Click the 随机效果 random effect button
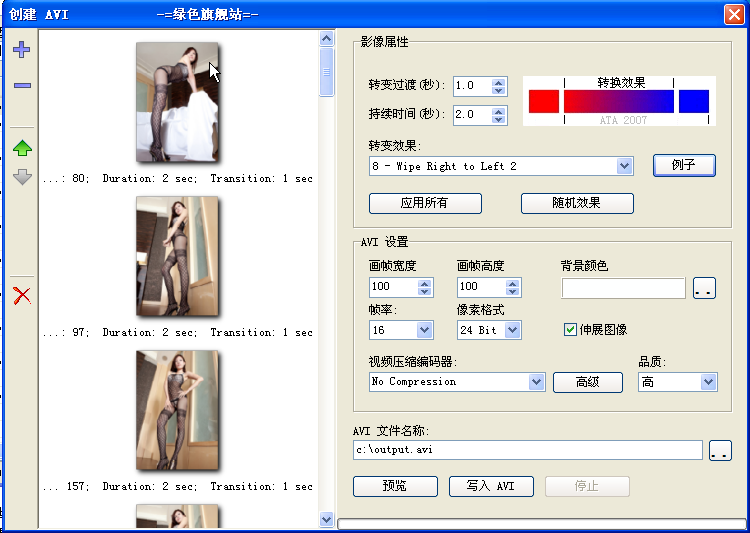750x533 pixels. coord(577,203)
